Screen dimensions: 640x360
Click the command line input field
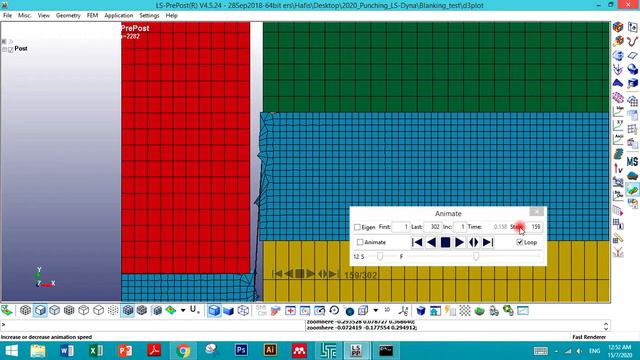click(152, 325)
